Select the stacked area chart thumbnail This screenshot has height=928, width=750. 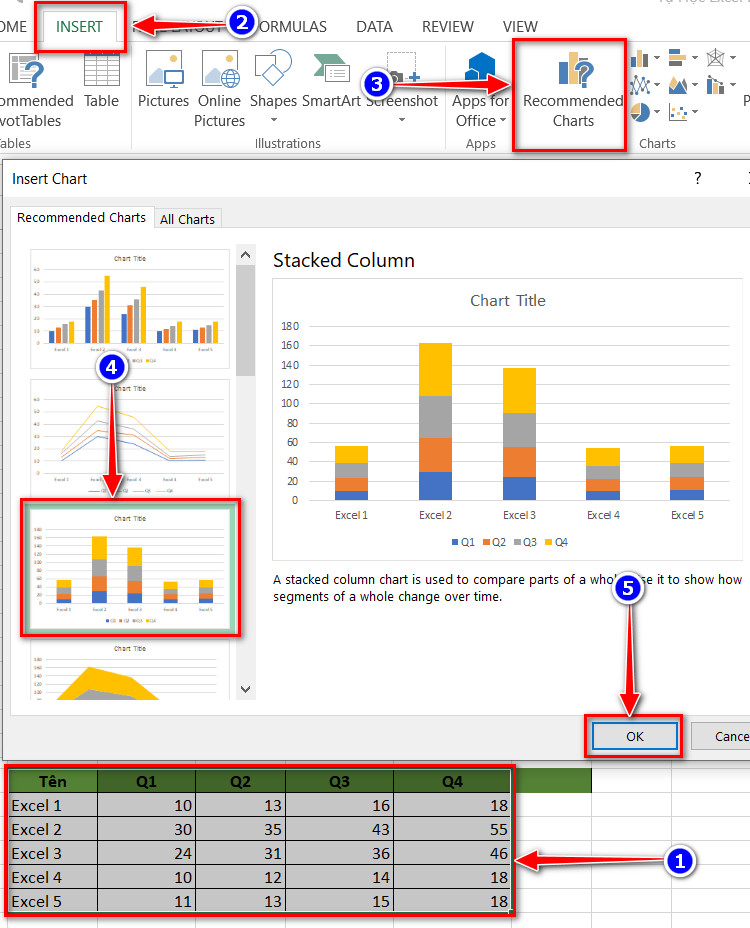pyautogui.click(x=130, y=670)
